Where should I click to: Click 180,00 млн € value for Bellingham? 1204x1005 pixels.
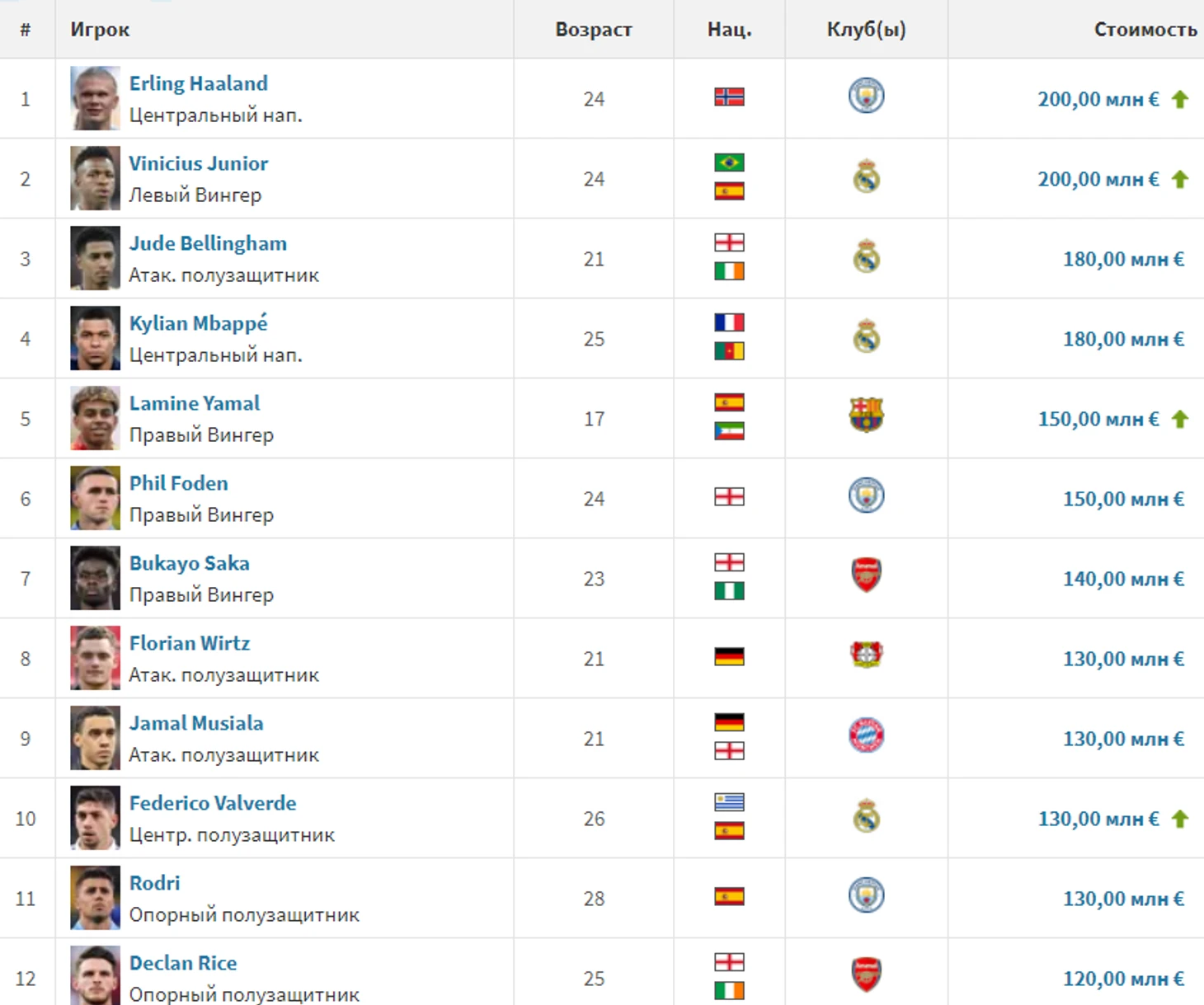(x=1123, y=259)
